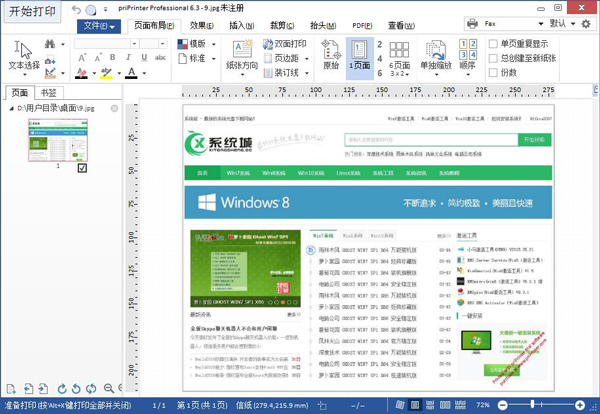The width and height of the screenshot is (600, 414).
Task: Click the undo arrow in title bar
Action: click(x=76, y=10)
